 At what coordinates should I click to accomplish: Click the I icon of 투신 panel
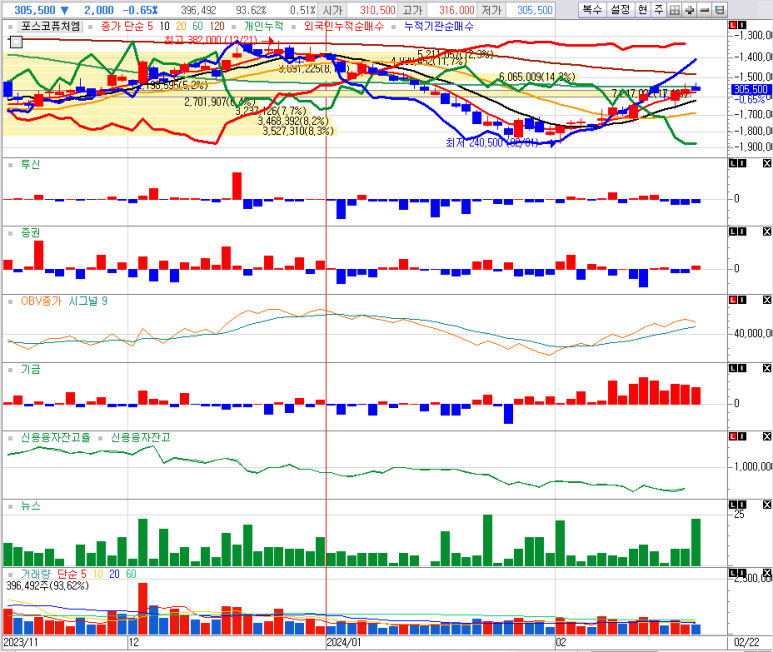click(742, 163)
